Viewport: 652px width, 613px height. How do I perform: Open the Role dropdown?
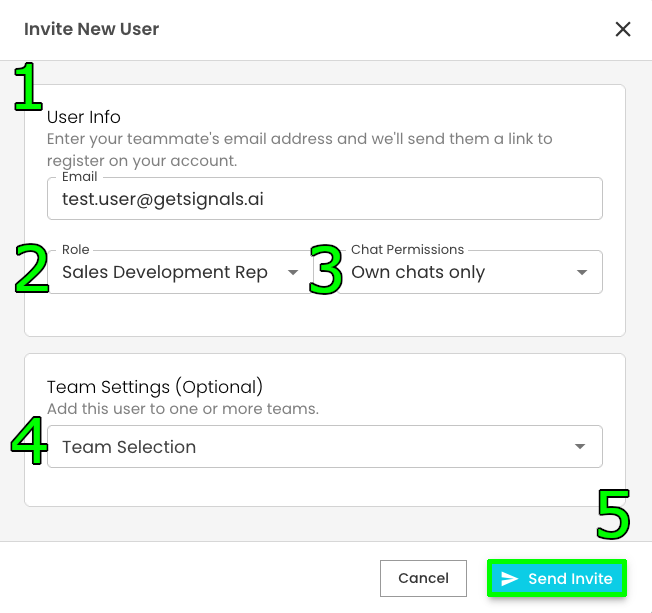[180, 272]
